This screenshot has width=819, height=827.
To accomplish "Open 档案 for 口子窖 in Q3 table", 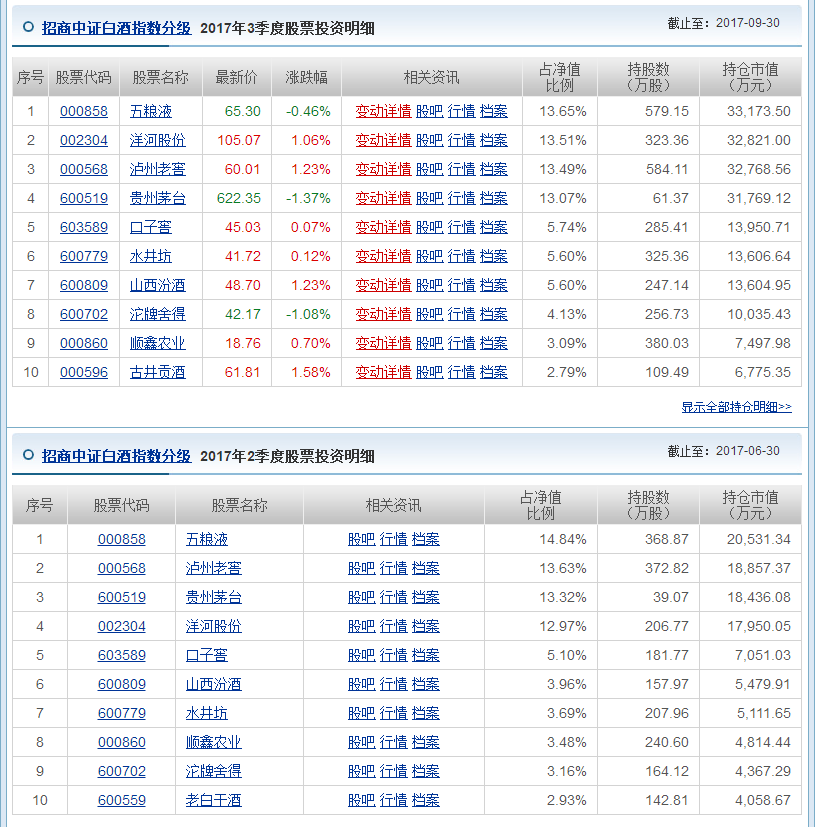I will (x=491, y=227).
